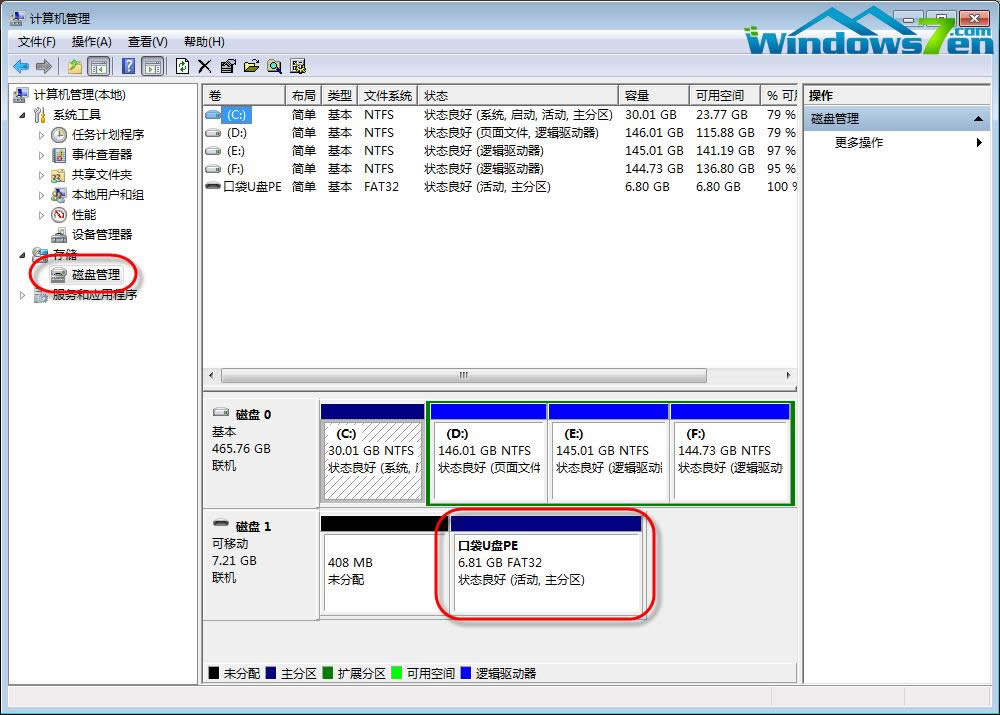Image resolution: width=1000 pixels, height=715 pixels.
Task: Select 磁盘管理 in the left tree
Action: pos(95,274)
